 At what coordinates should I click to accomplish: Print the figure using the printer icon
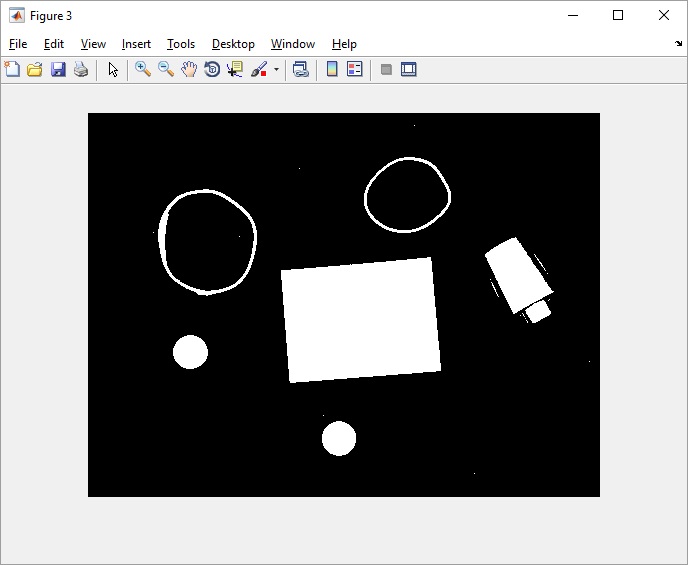[81, 69]
